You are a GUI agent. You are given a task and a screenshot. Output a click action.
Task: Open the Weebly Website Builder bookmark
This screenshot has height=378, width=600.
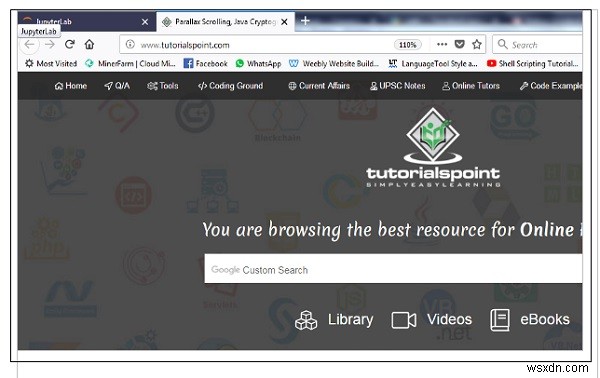coord(334,64)
